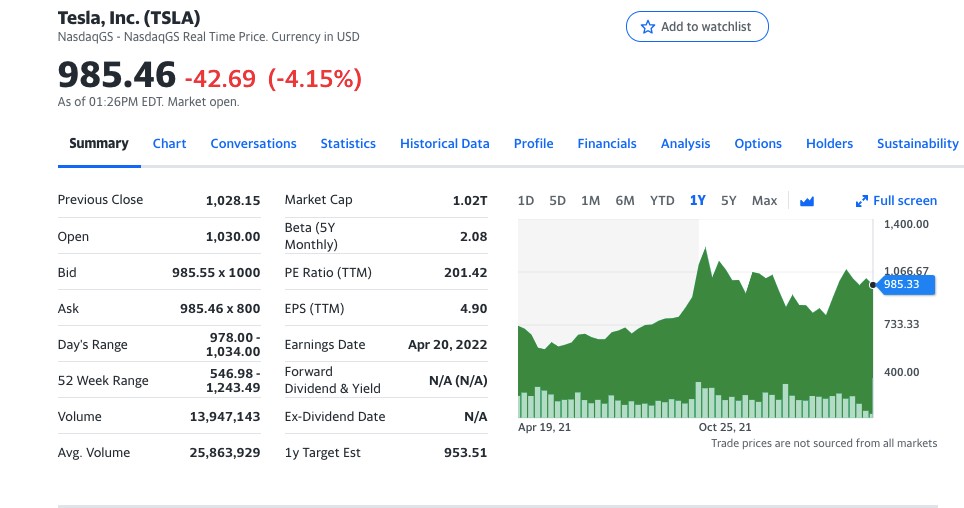This screenshot has height=508, width=964.
Task: Open the Chart tab
Action: [x=169, y=144]
